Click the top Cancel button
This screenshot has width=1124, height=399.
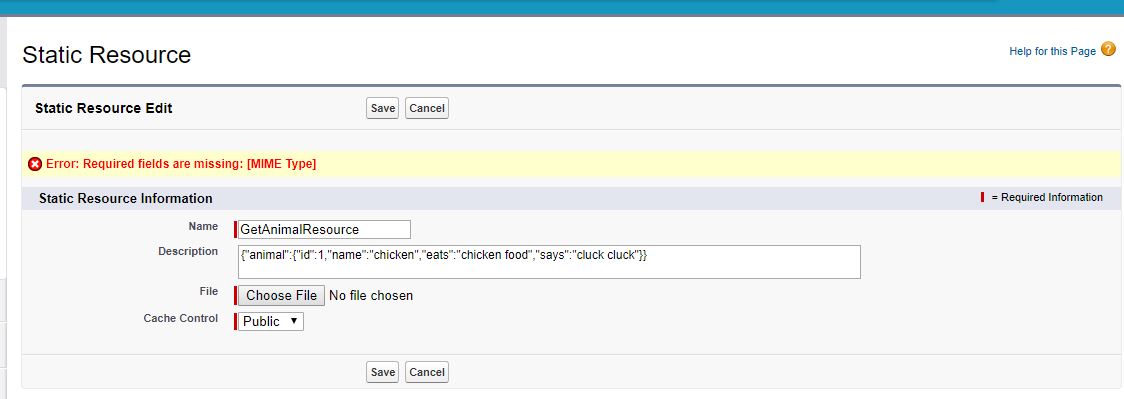click(427, 108)
